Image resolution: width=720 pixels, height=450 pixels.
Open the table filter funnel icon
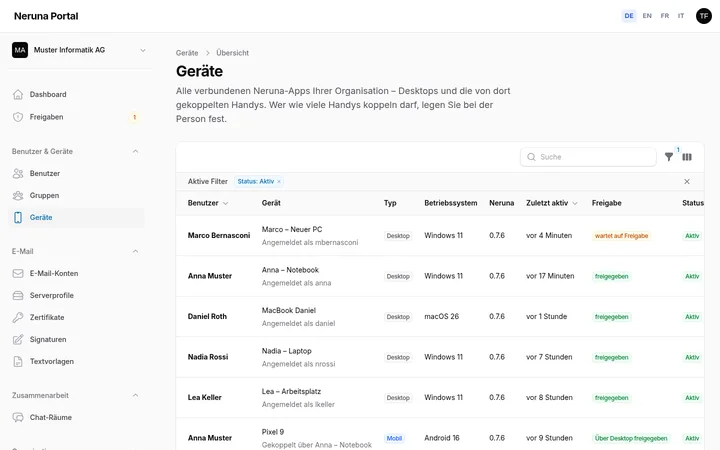coord(669,157)
